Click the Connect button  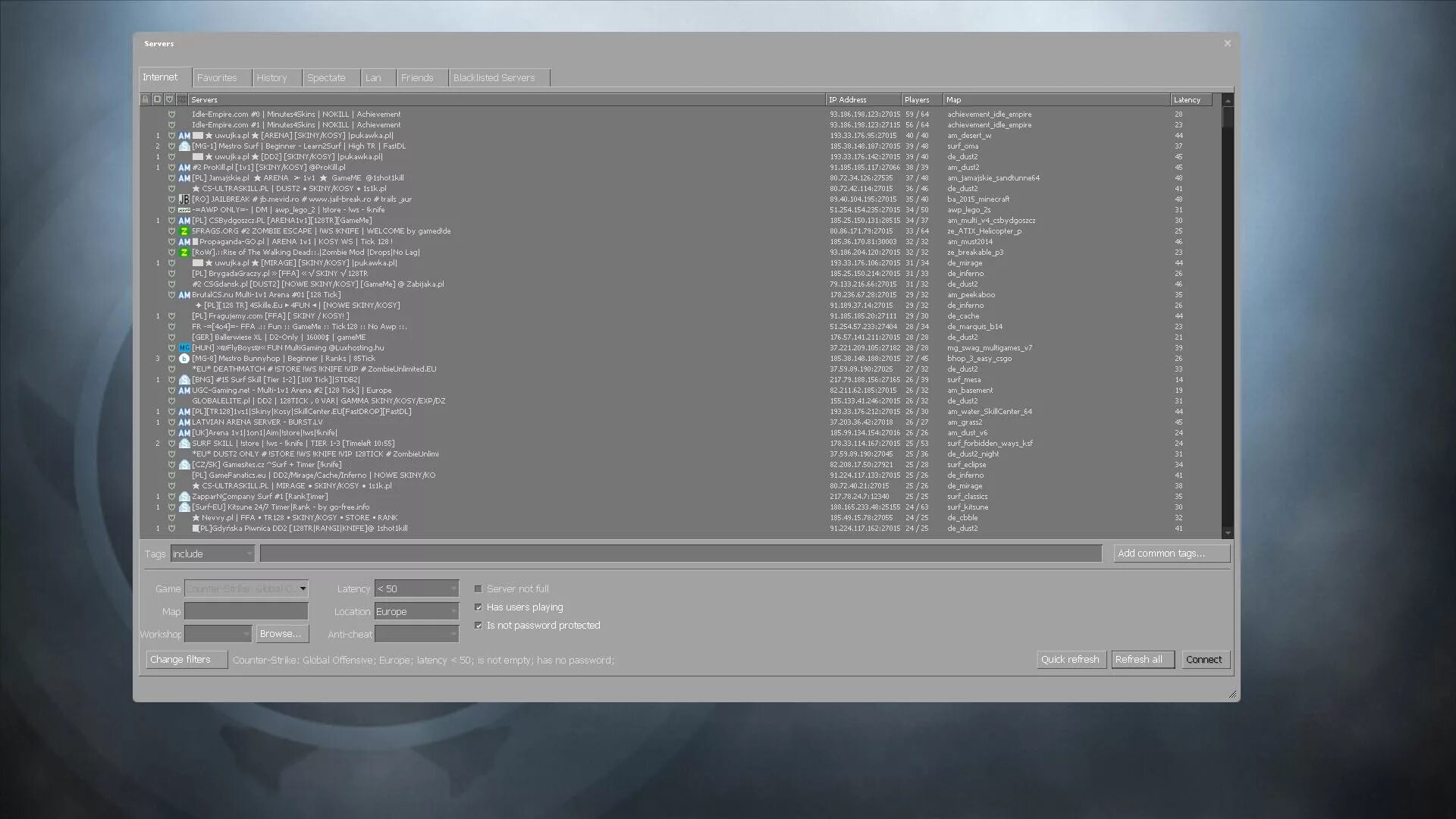point(1203,659)
